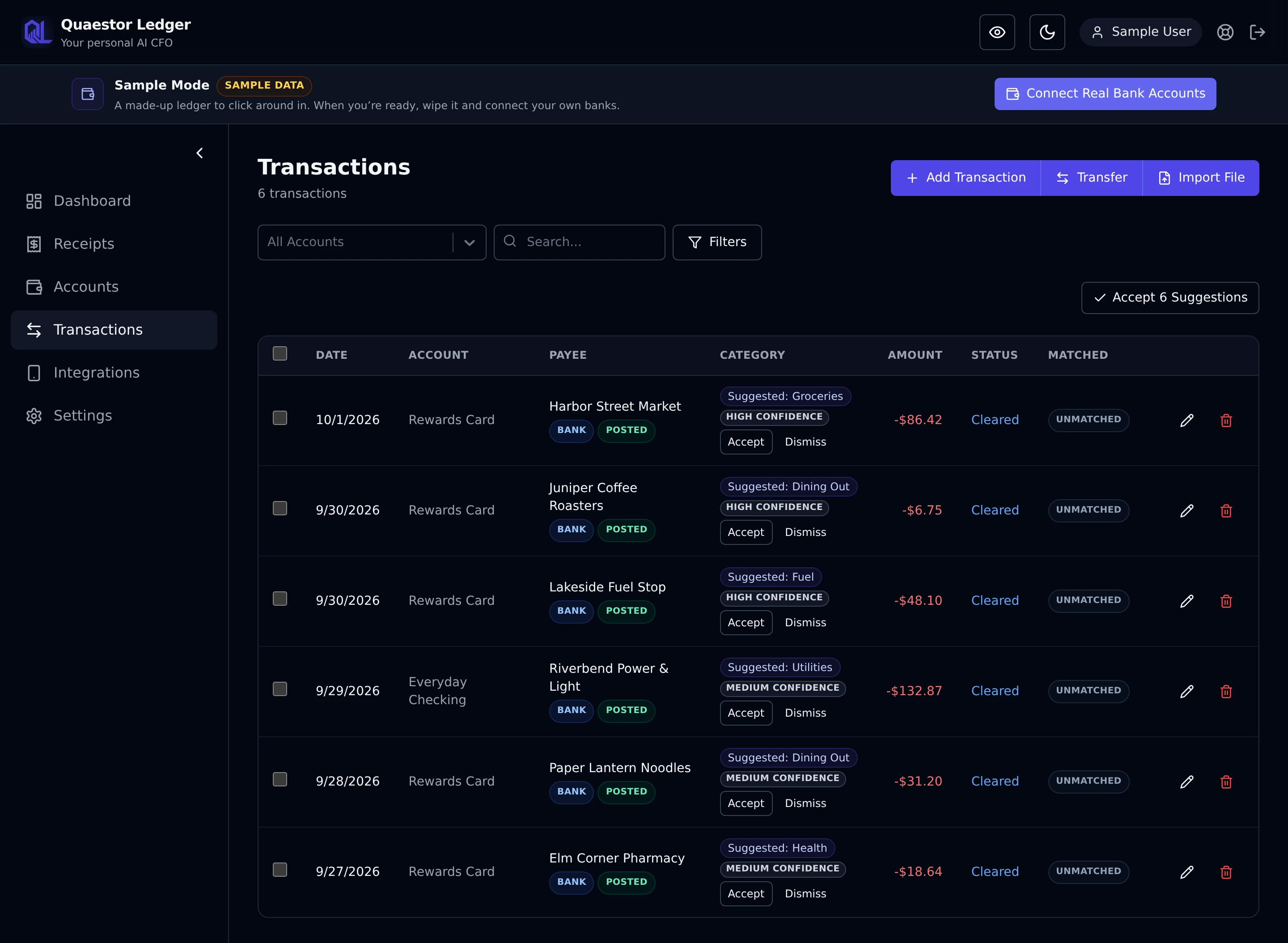Check the Juniper Coffee Roasters row checkbox
Viewport: 1288px width, 943px height.
pyautogui.click(x=280, y=508)
